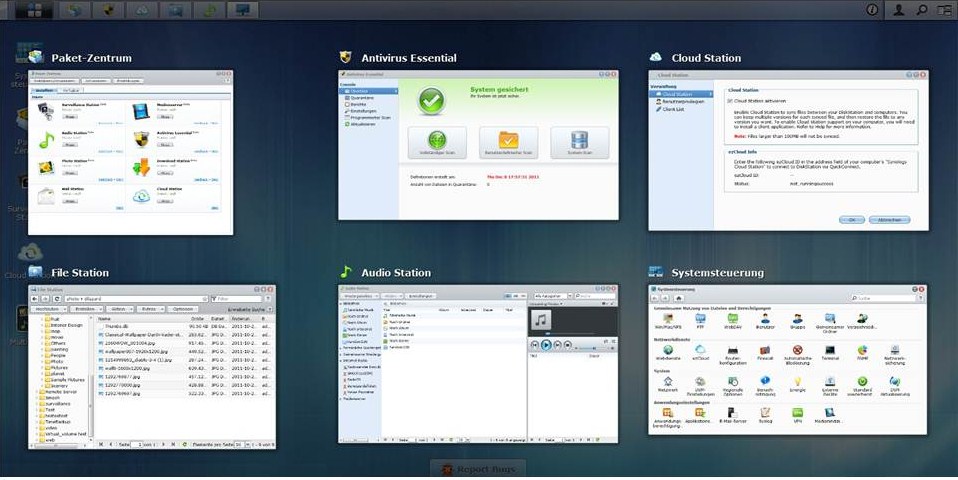Open Firewall in Systemsteuerung
Screen dimensions: 958x480
click(x=765, y=354)
